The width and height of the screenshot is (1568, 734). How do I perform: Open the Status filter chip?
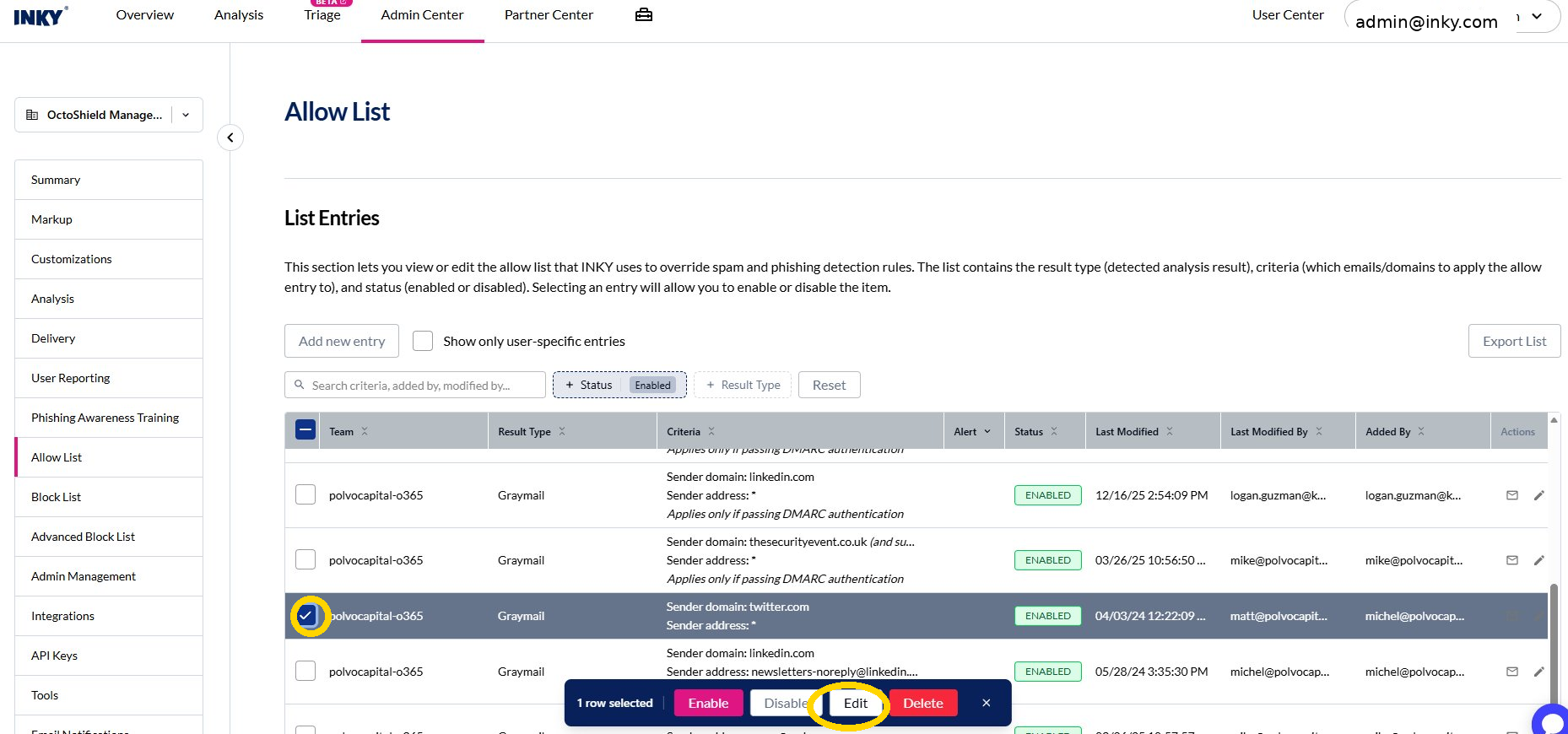pyautogui.click(x=619, y=385)
